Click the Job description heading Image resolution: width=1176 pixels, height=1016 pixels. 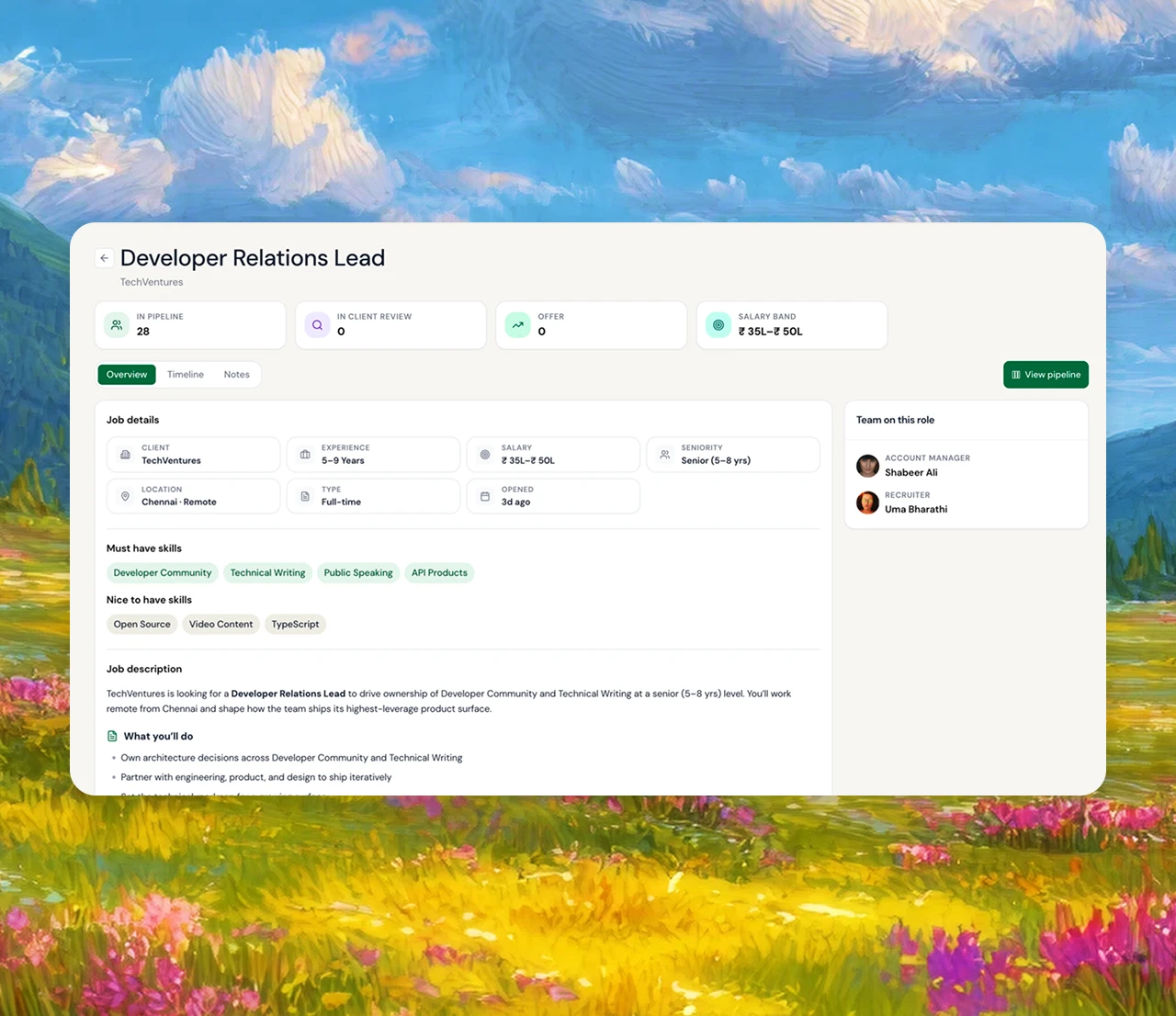pos(144,669)
